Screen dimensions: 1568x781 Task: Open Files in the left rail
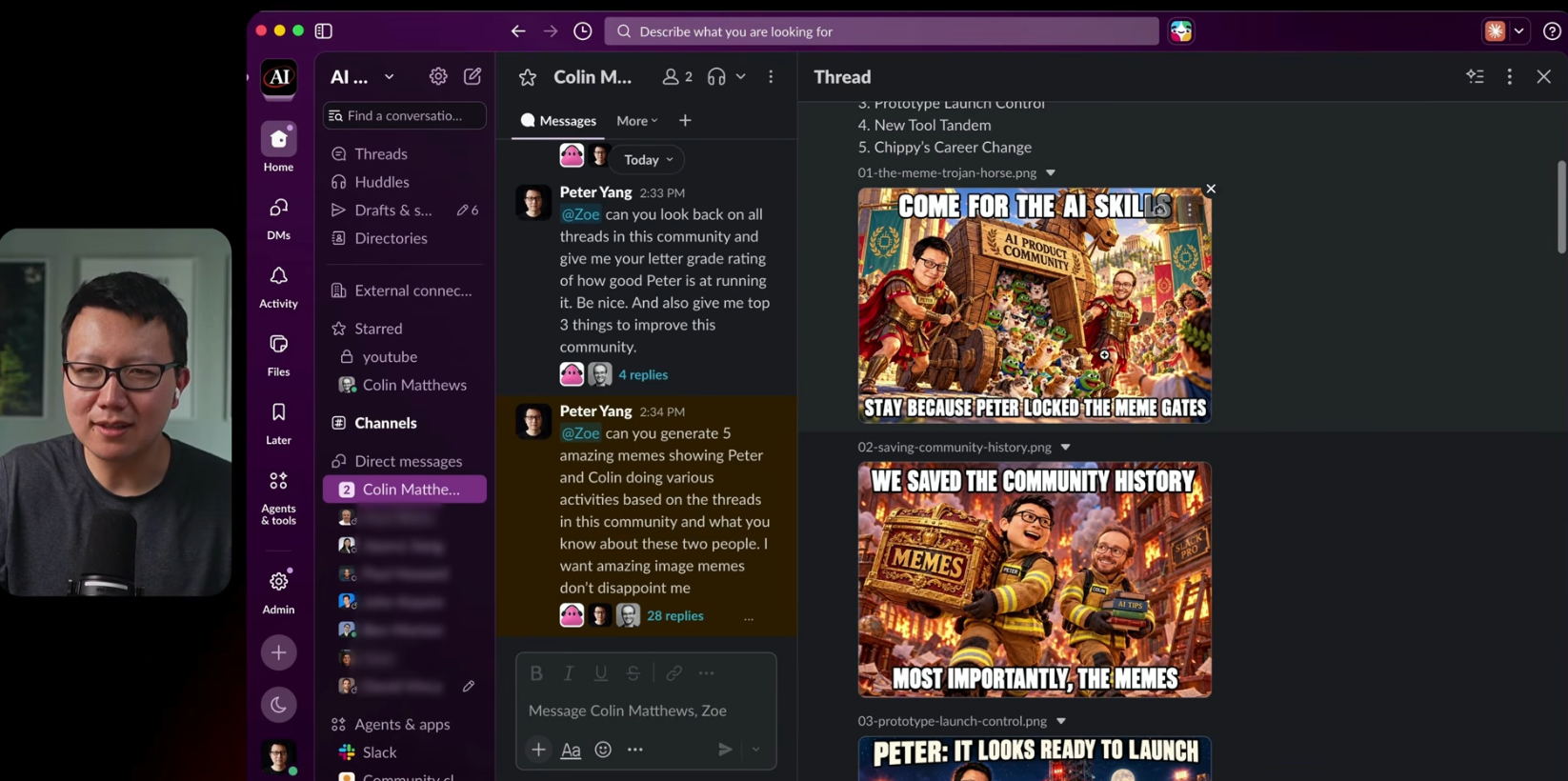click(279, 354)
